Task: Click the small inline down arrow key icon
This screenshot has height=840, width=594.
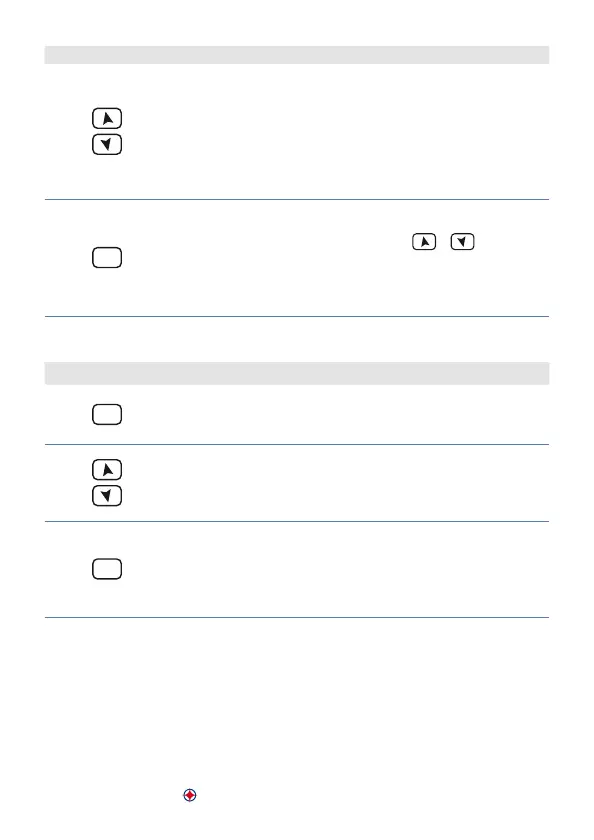Action: (x=462, y=242)
